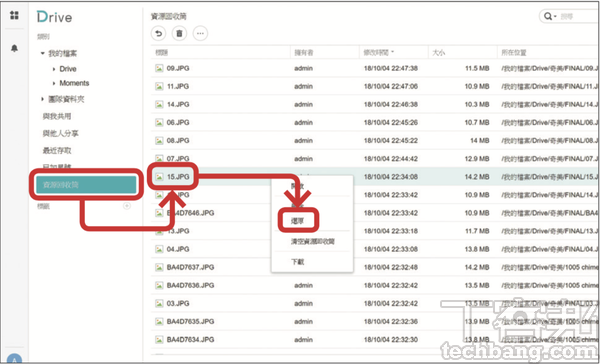Open the three-dot more actions button
This screenshot has width=600, height=364.
[200, 34]
